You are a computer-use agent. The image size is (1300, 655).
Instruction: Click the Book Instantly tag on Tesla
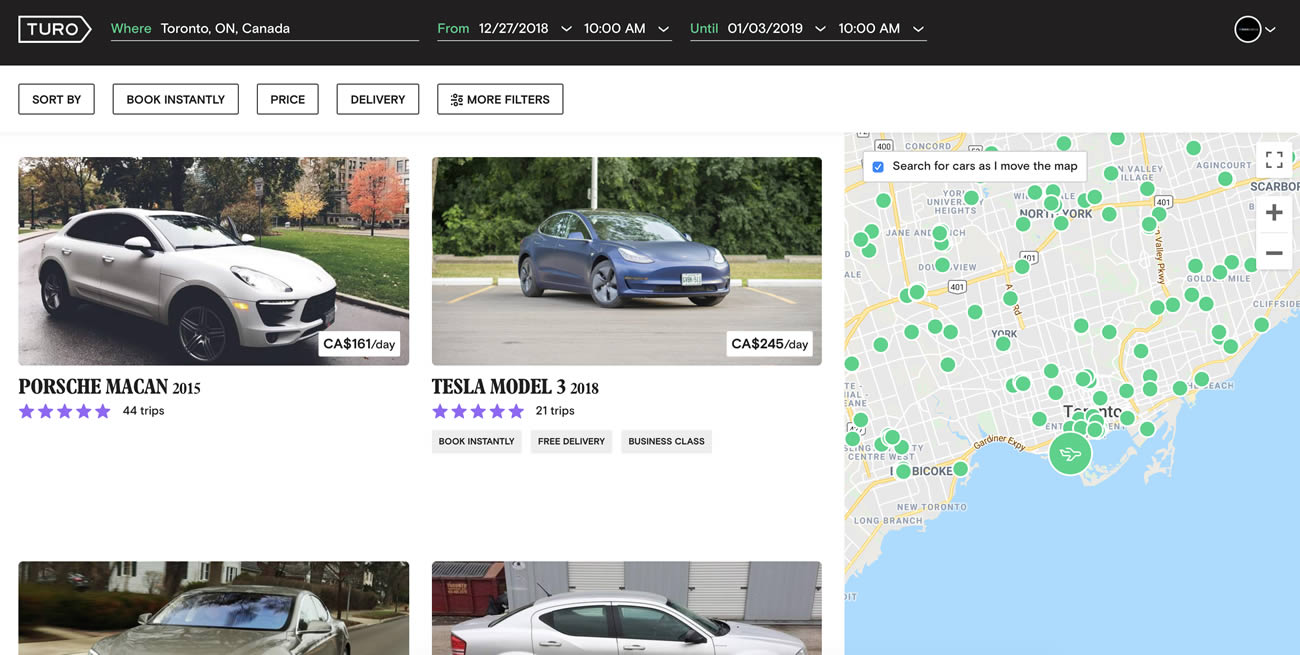pos(476,441)
